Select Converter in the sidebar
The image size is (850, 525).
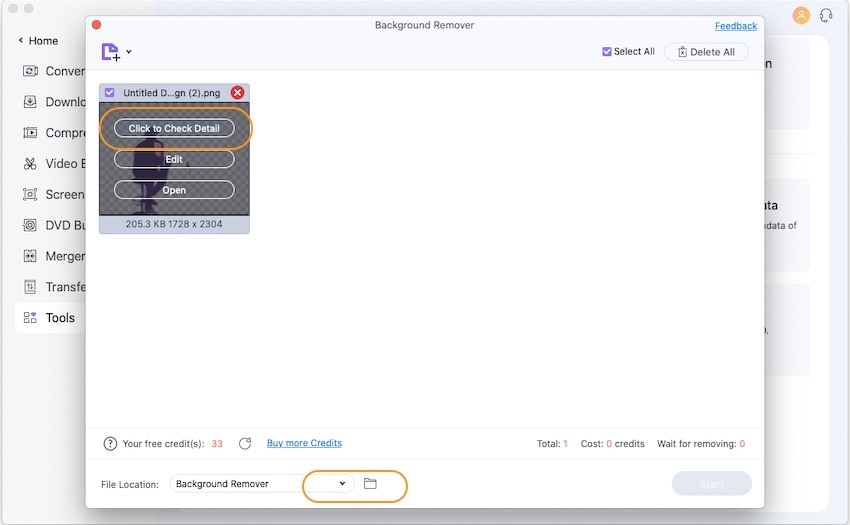click(x=53, y=71)
